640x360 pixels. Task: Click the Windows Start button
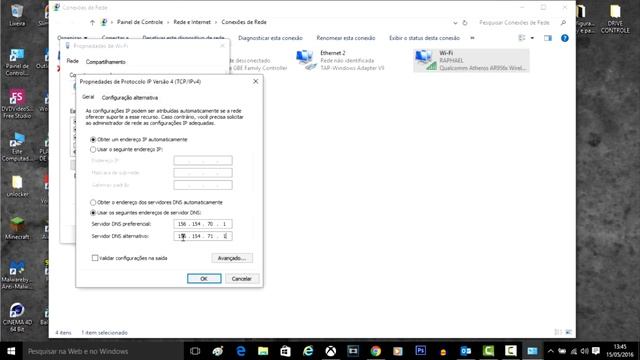pos(11,351)
